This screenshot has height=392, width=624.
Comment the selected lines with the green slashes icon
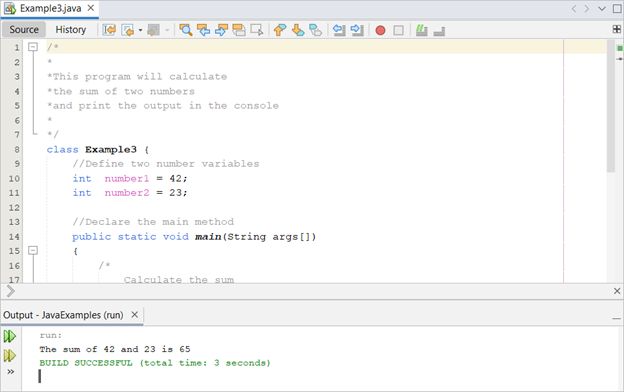tap(421, 30)
